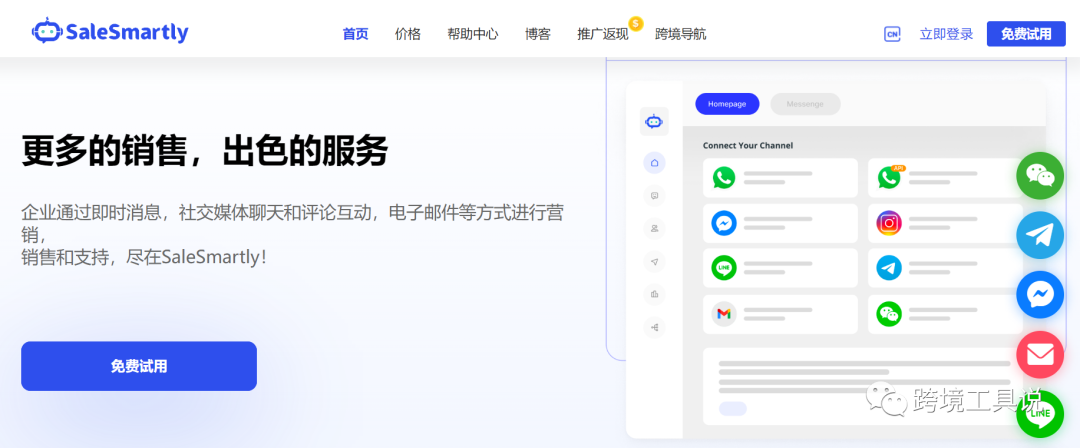Image resolution: width=1080 pixels, height=448 pixels.
Task: Click the large 免费试用 hero button
Action: [139, 366]
